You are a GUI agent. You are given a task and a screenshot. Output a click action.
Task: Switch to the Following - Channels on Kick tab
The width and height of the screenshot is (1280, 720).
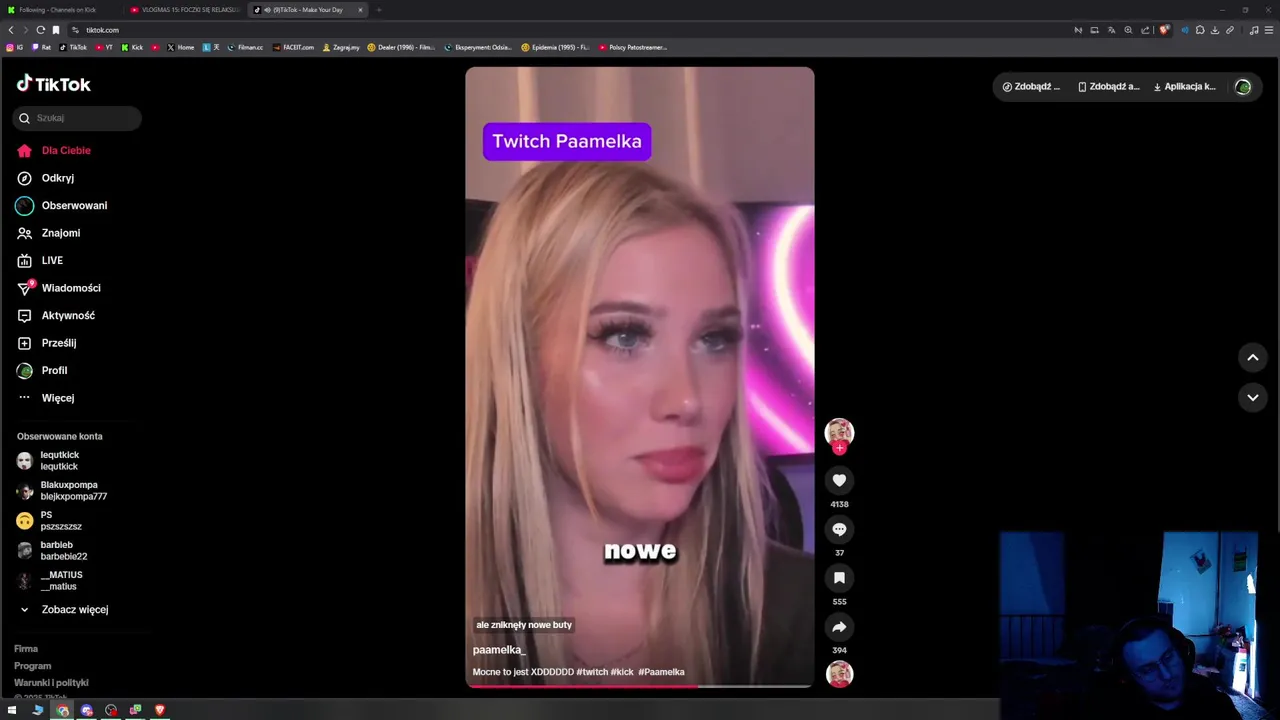point(60,10)
